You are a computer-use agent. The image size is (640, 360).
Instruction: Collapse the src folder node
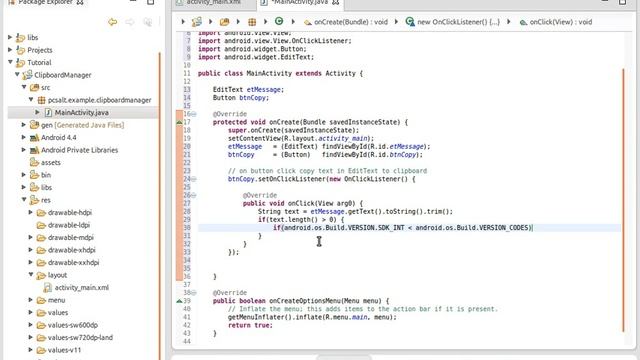[x=24, y=87]
